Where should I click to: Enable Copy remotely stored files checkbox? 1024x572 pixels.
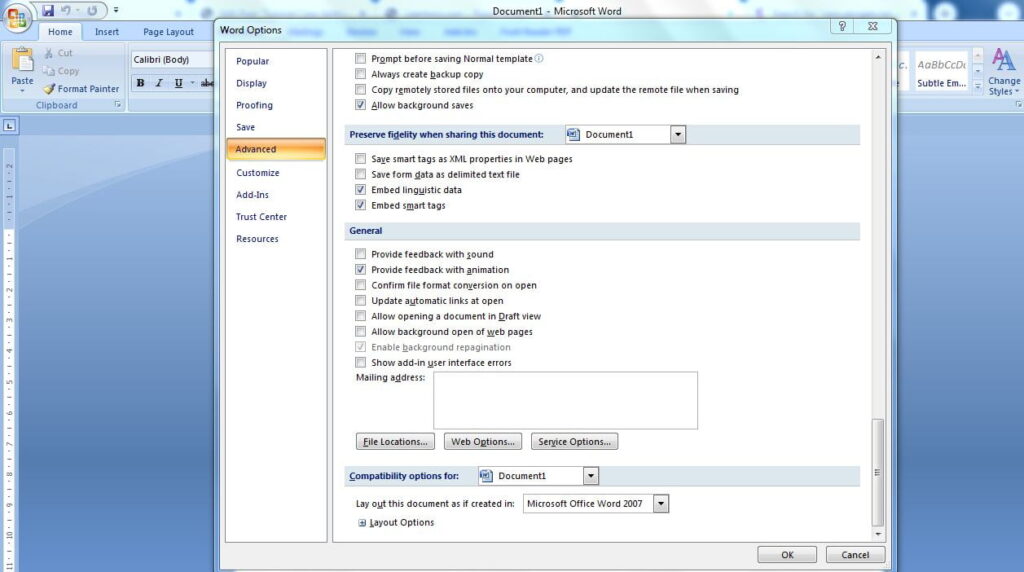click(360, 89)
